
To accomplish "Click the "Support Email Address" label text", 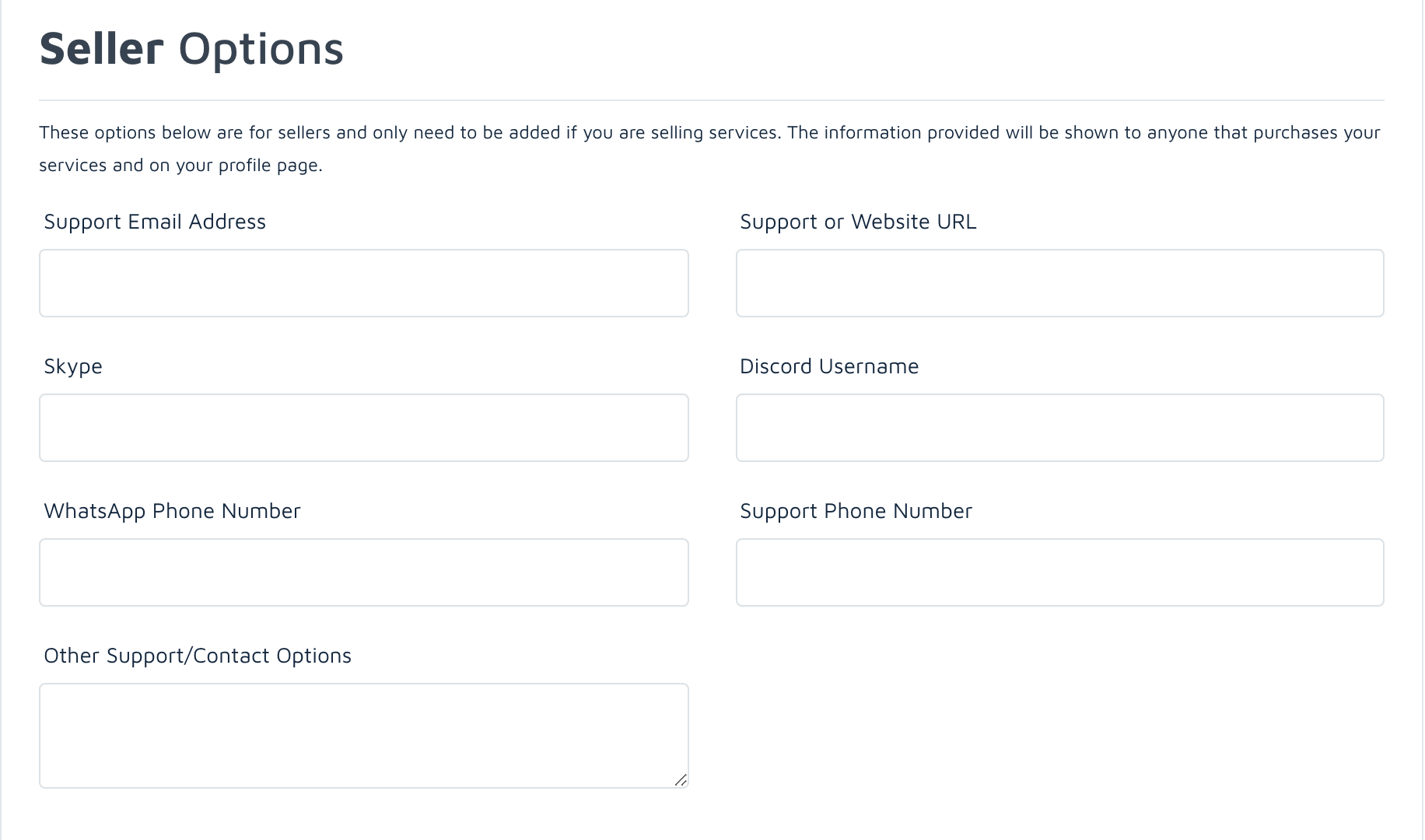I will 155,222.
